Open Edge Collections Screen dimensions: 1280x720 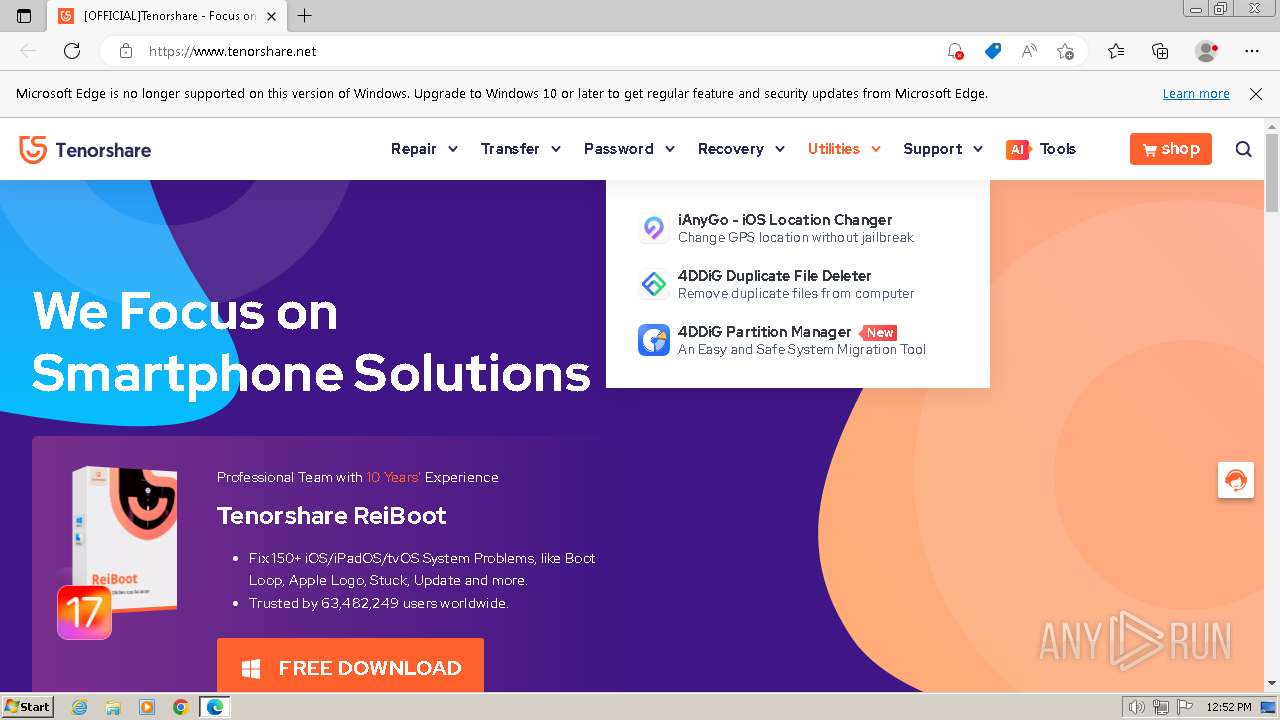(x=1160, y=51)
